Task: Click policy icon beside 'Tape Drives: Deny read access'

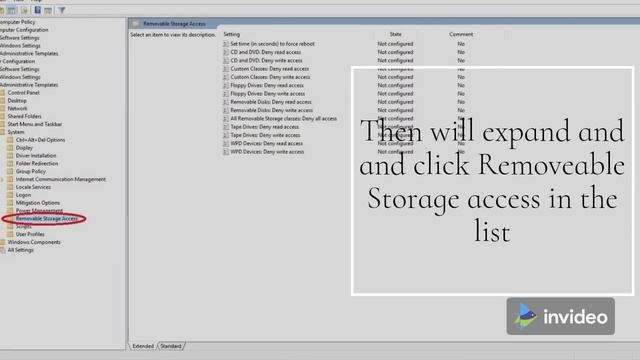Action: point(226,127)
